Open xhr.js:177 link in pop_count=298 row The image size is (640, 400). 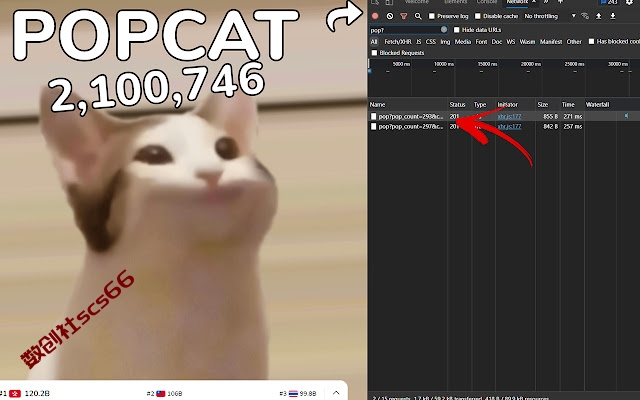pos(509,116)
